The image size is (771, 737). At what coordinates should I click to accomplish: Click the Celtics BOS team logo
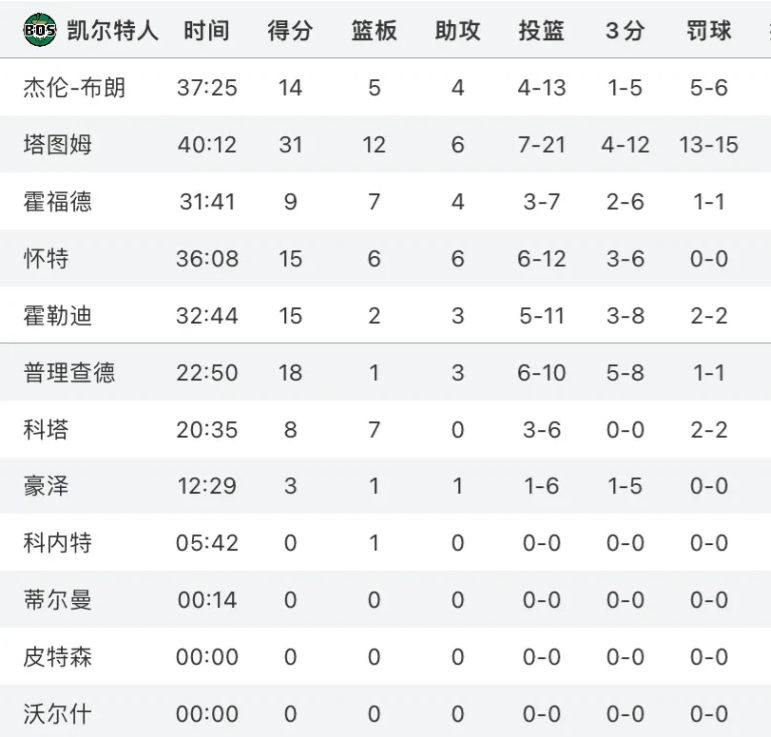[40, 30]
